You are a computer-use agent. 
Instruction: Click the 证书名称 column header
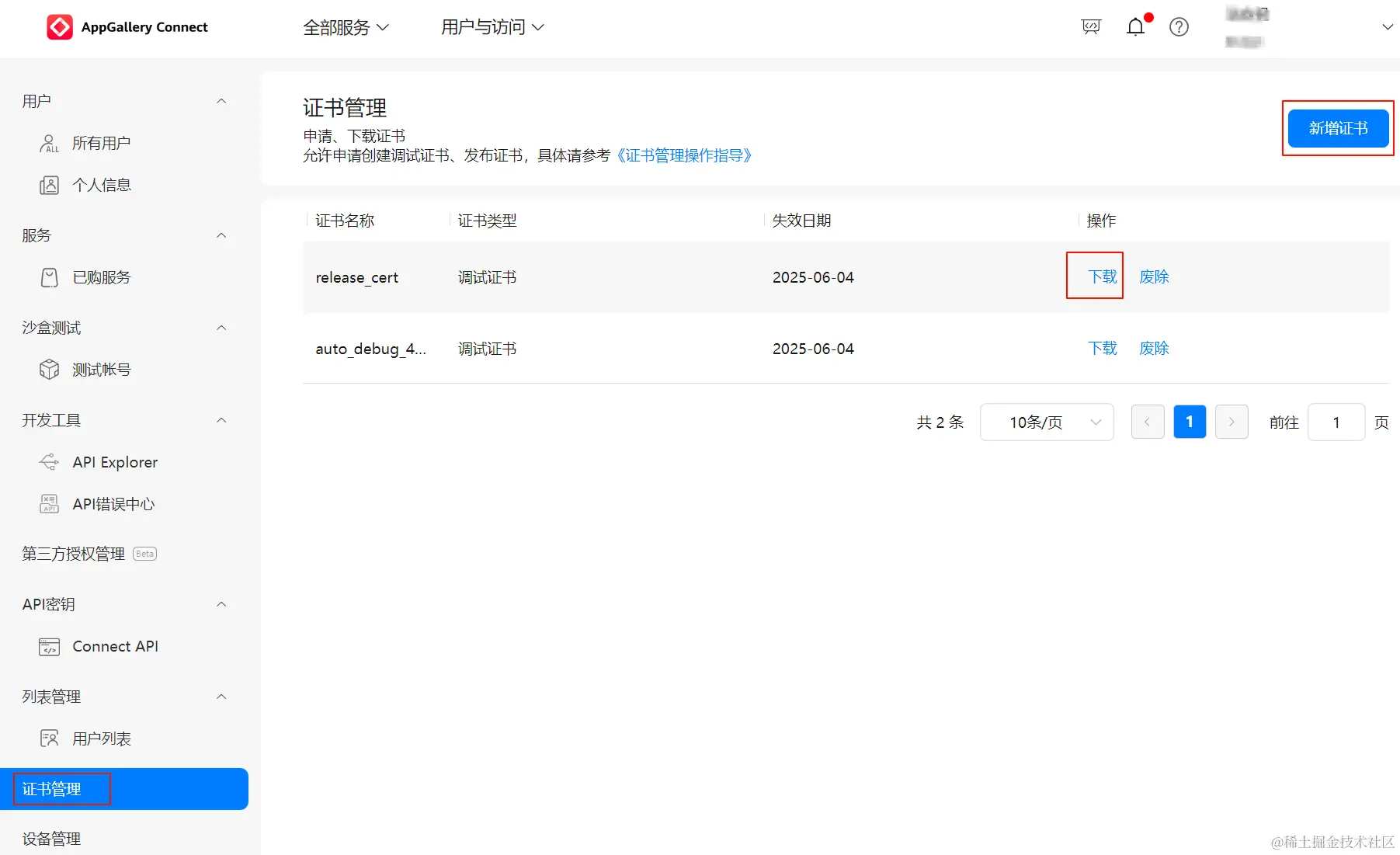point(345,221)
